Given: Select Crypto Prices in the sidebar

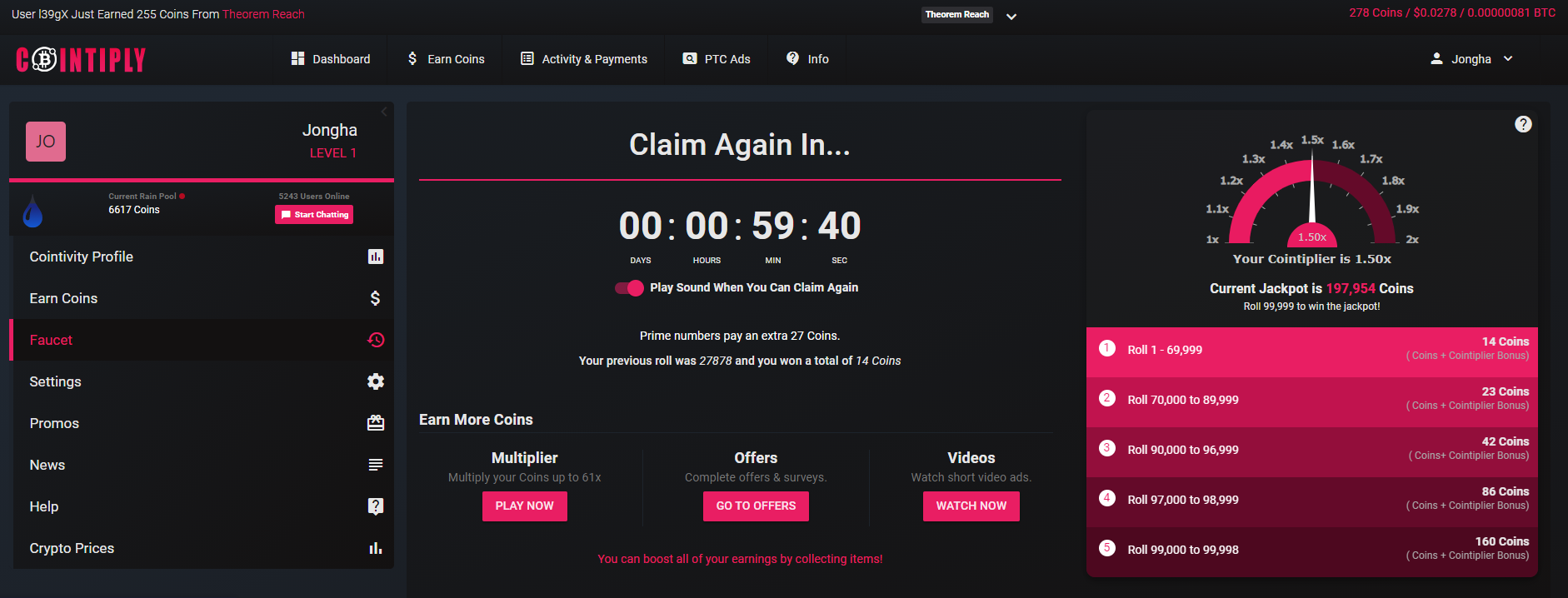Looking at the screenshot, I should (202, 548).
